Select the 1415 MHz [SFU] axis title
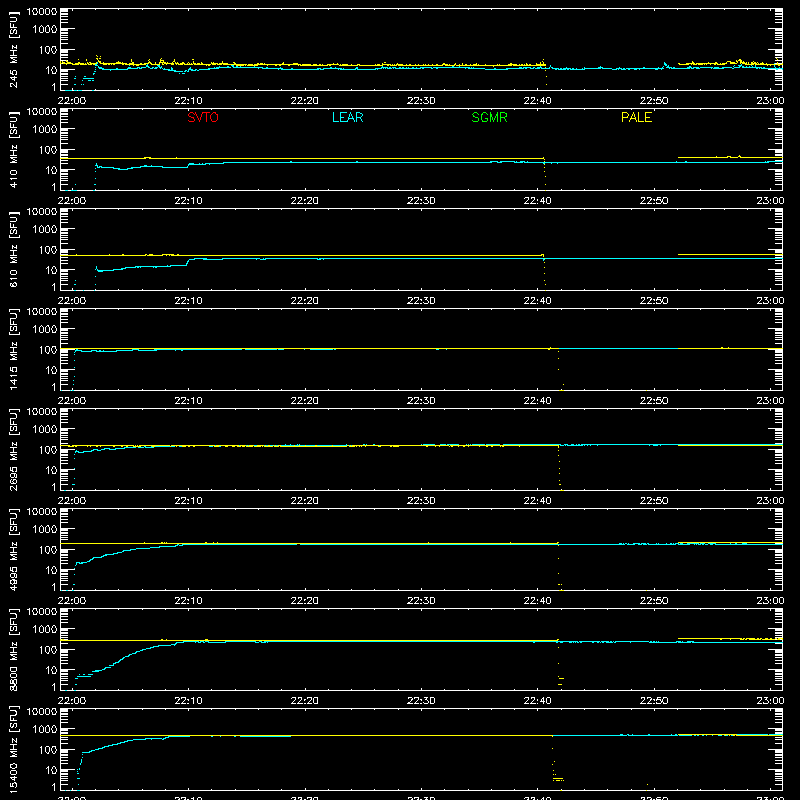800x800 pixels. (x=14, y=349)
